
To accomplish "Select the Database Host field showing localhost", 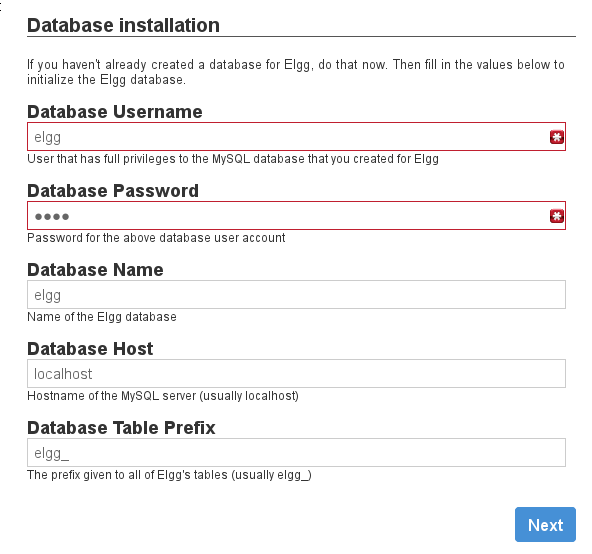I will (x=296, y=373).
